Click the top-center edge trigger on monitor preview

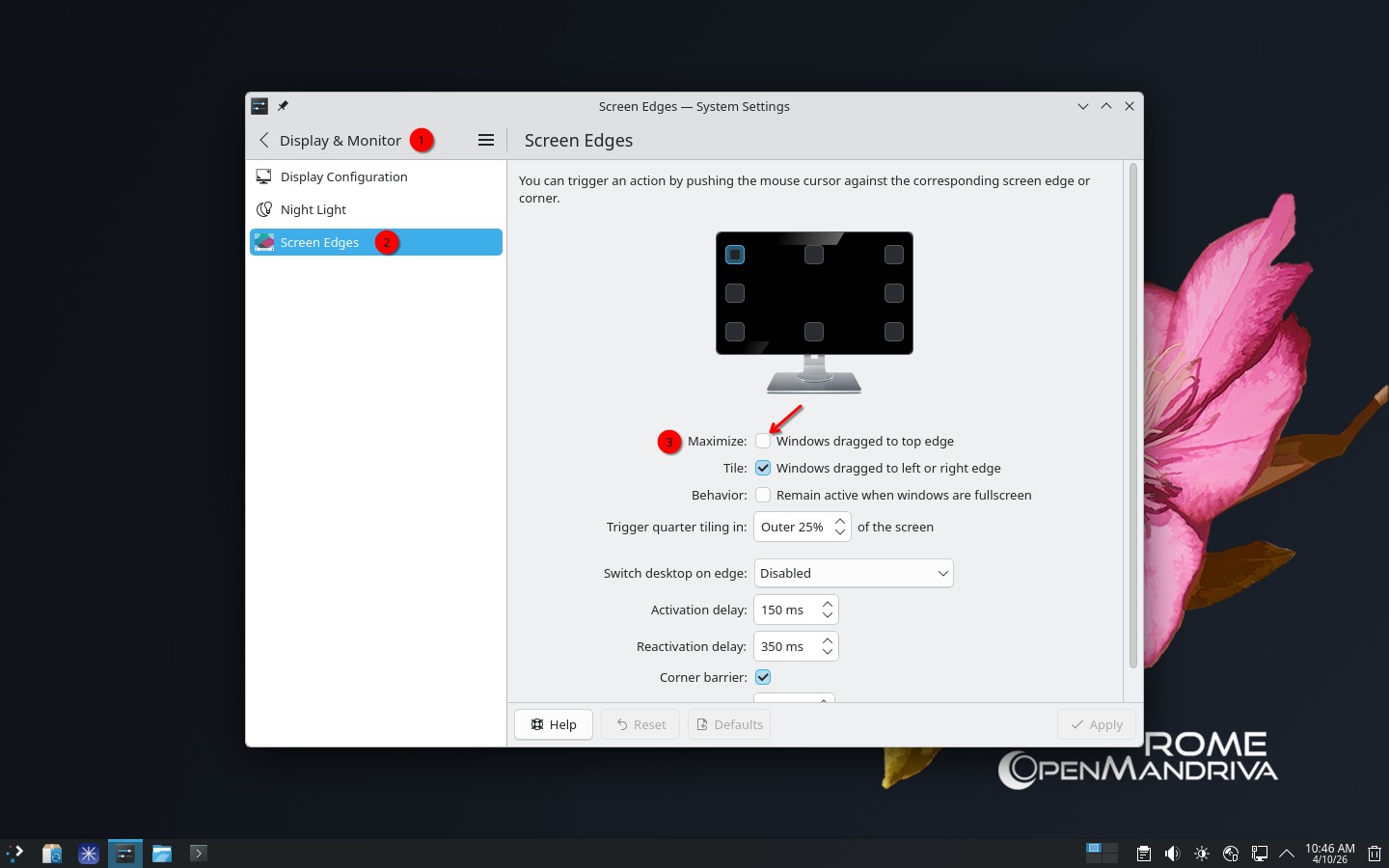coord(814,255)
